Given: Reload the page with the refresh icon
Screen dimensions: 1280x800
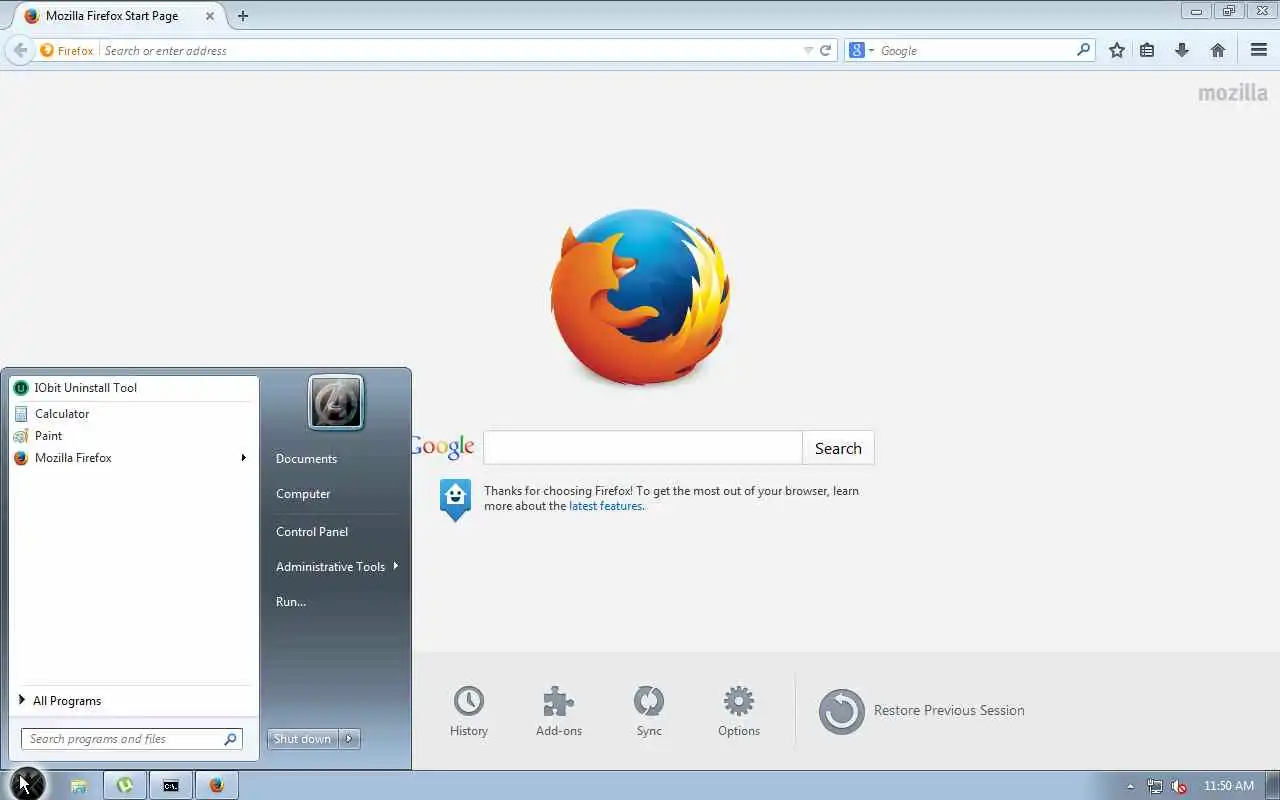Looking at the screenshot, I should (x=826, y=50).
